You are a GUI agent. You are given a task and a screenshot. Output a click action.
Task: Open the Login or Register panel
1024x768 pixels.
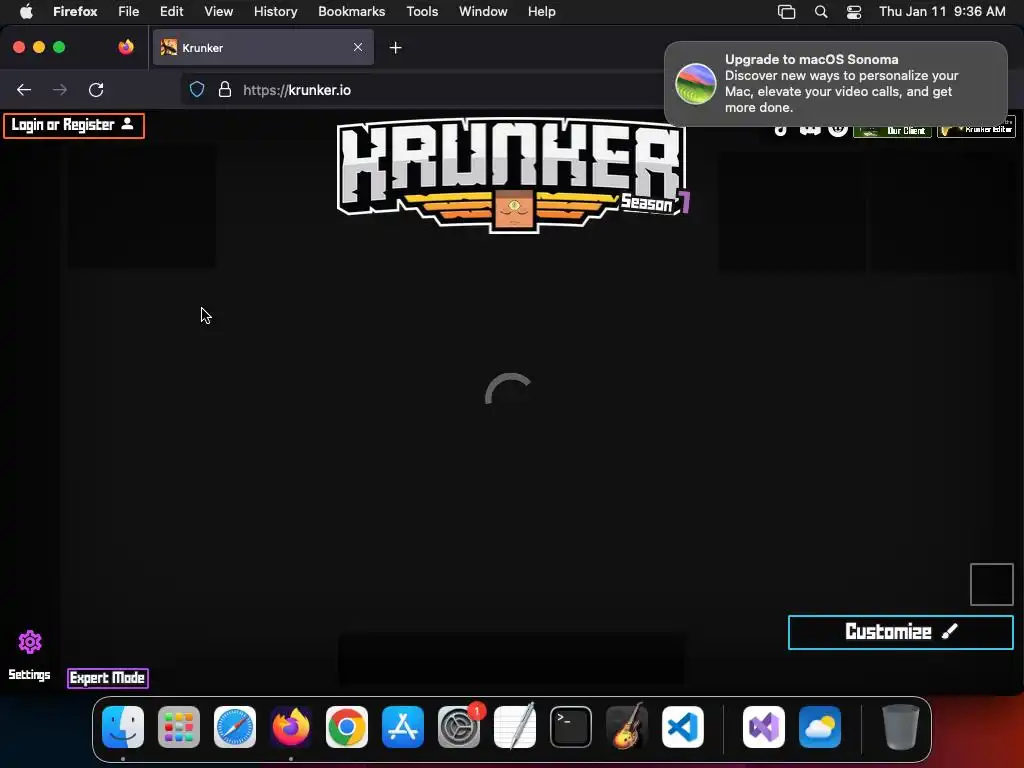coord(74,125)
